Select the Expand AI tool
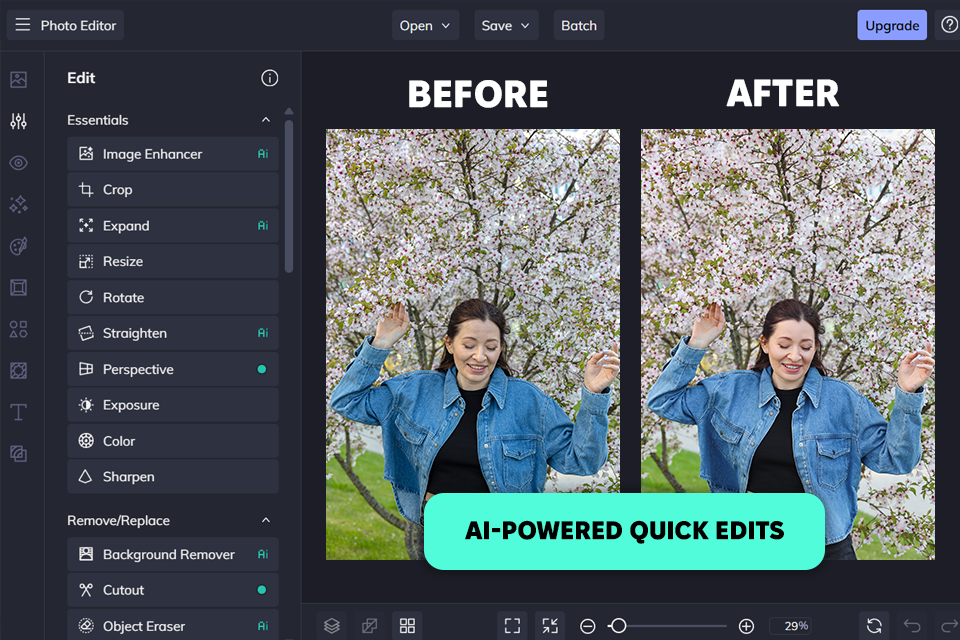The image size is (960, 640). (173, 225)
